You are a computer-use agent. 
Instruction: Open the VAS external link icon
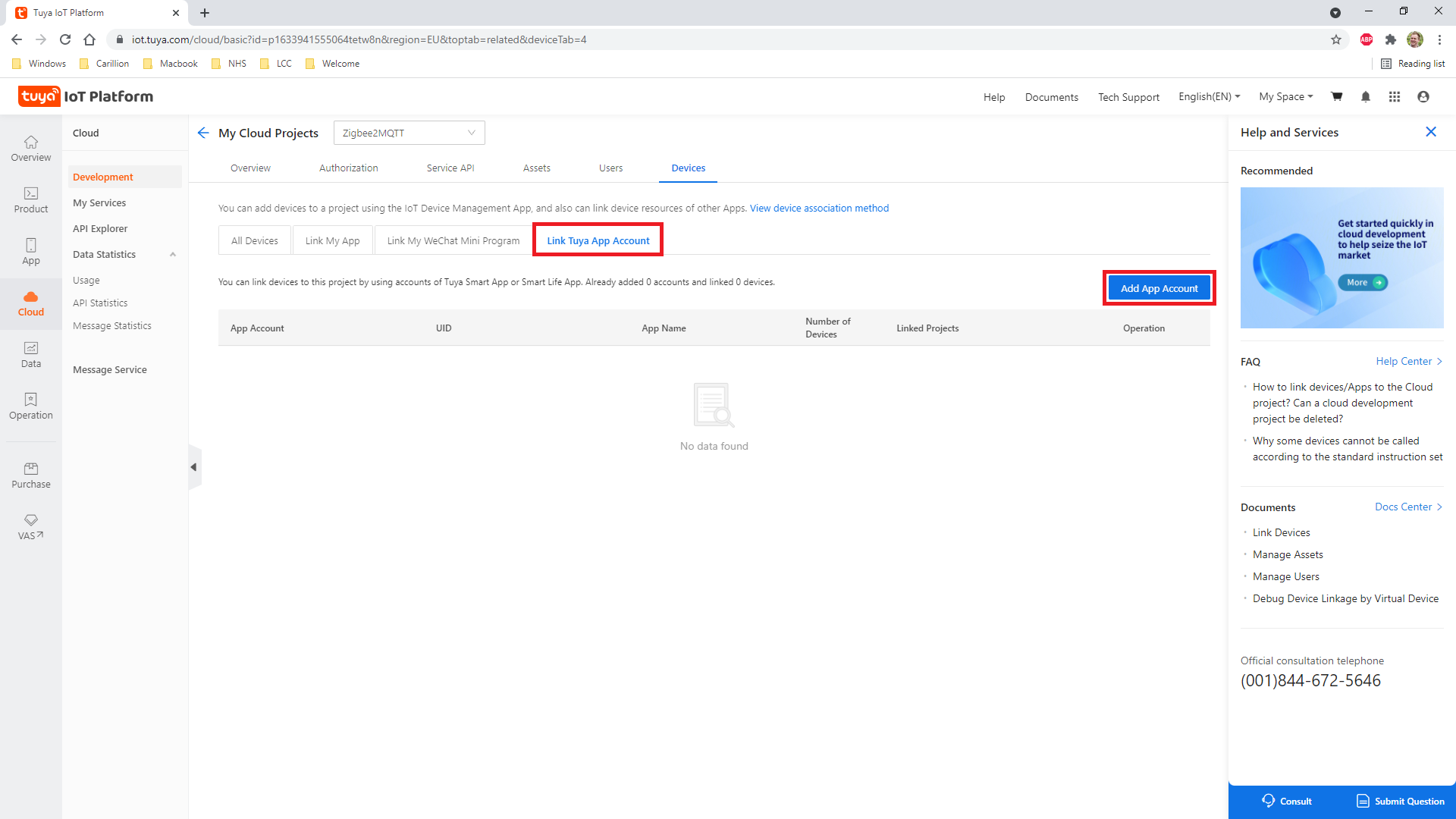[31, 527]
